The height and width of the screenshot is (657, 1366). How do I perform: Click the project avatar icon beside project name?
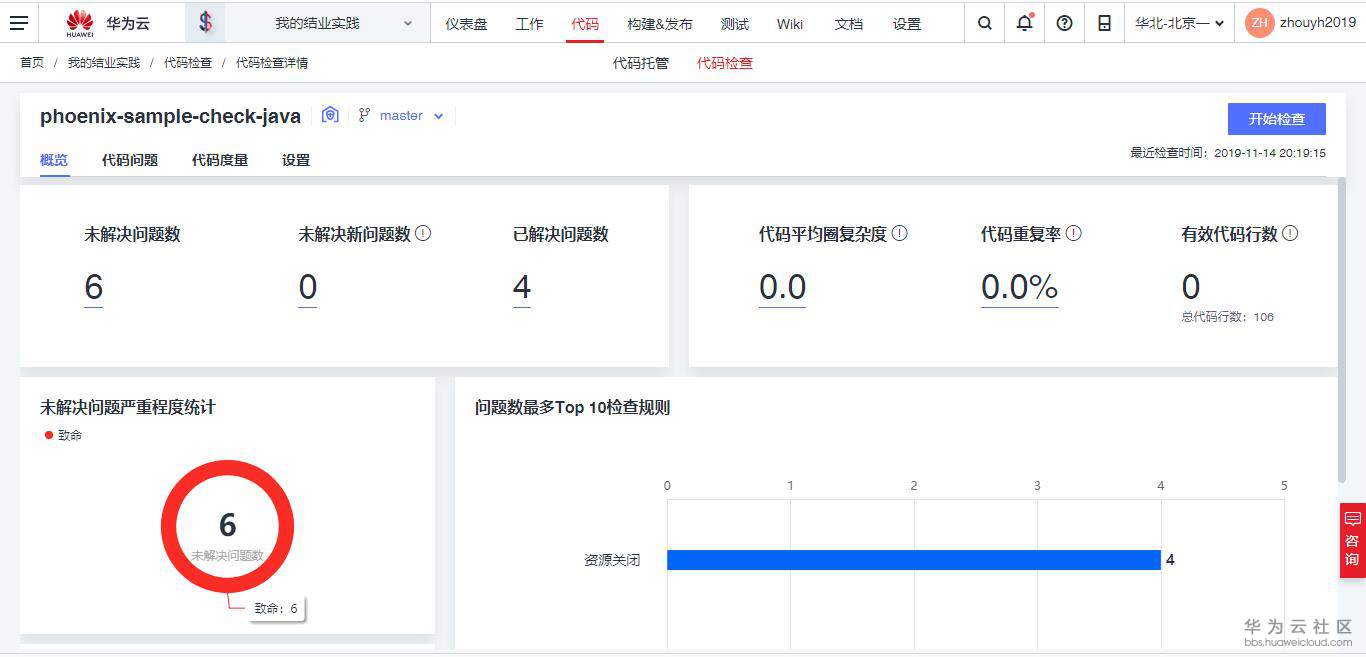[x=205, y=22]
